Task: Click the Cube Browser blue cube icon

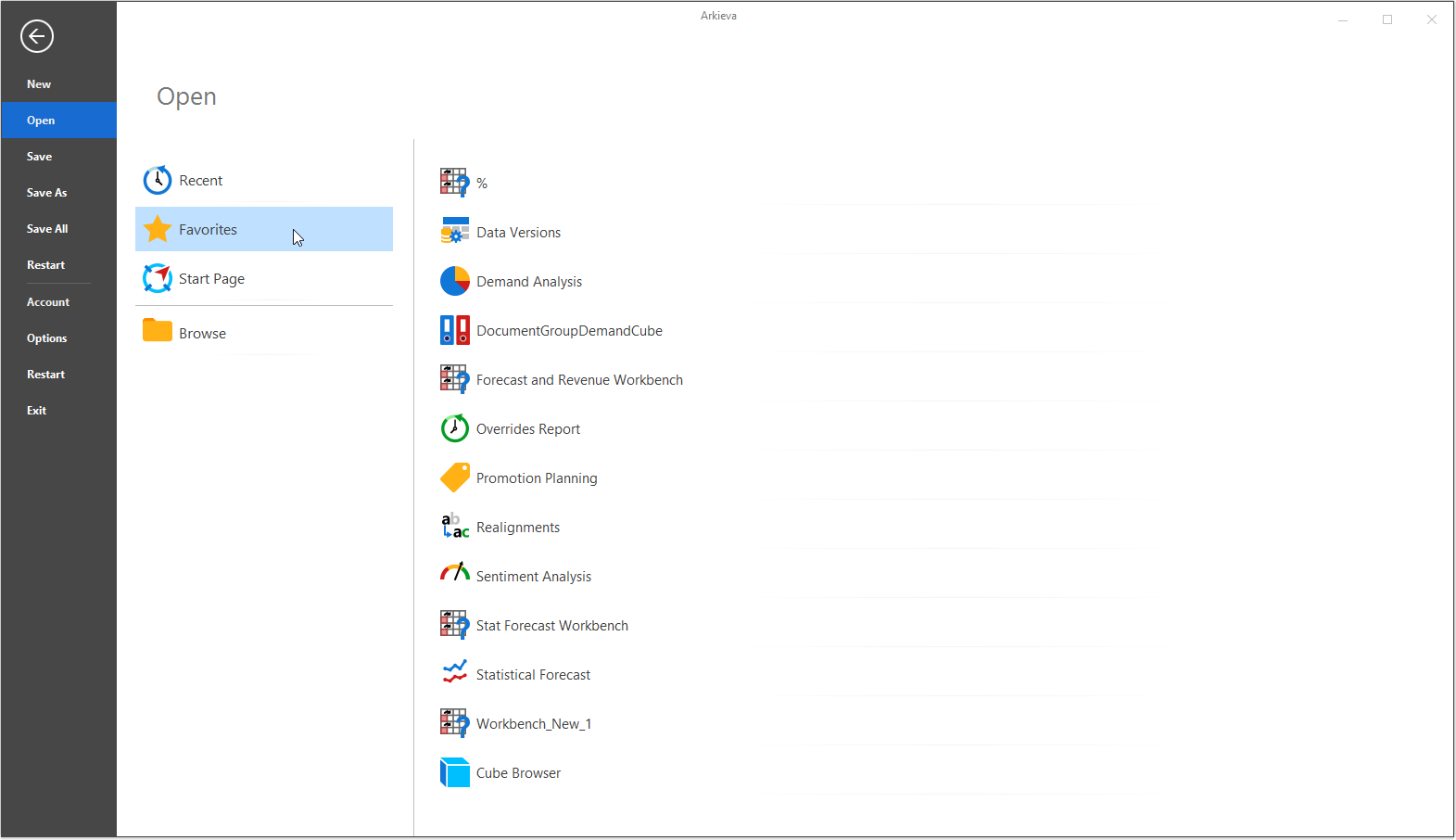Action: click(455, 772)
